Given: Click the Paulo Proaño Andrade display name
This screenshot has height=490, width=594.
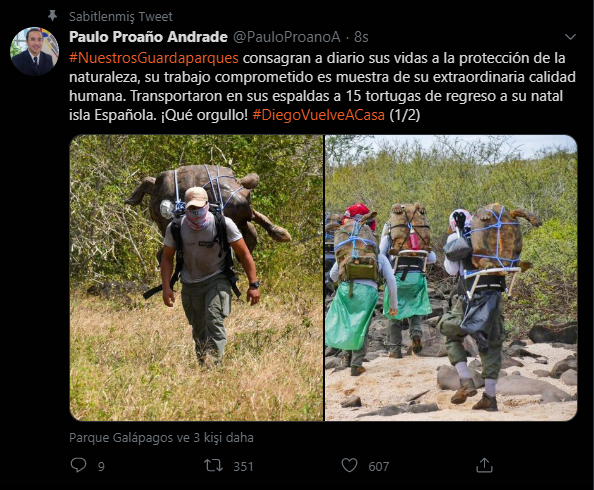Looking at the screenshot, I should coord(148,37).
